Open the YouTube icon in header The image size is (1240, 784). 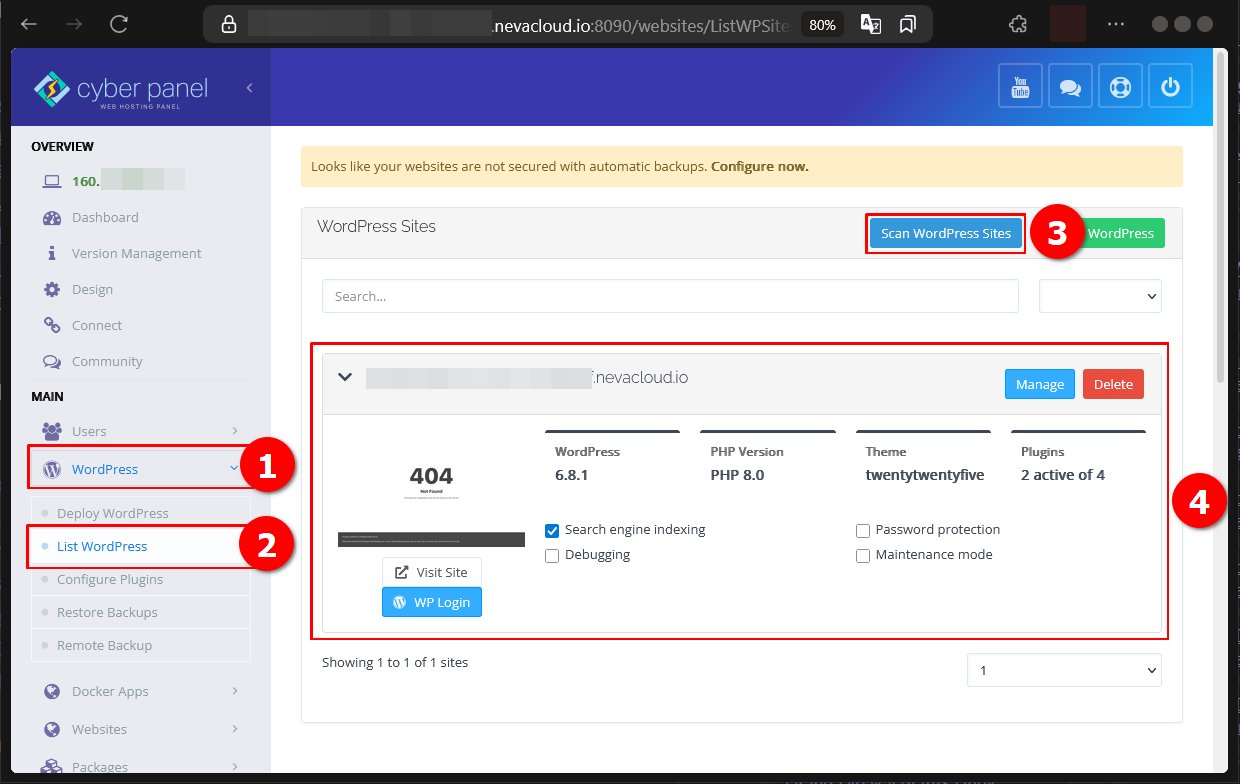click(x=1020, y=86)
